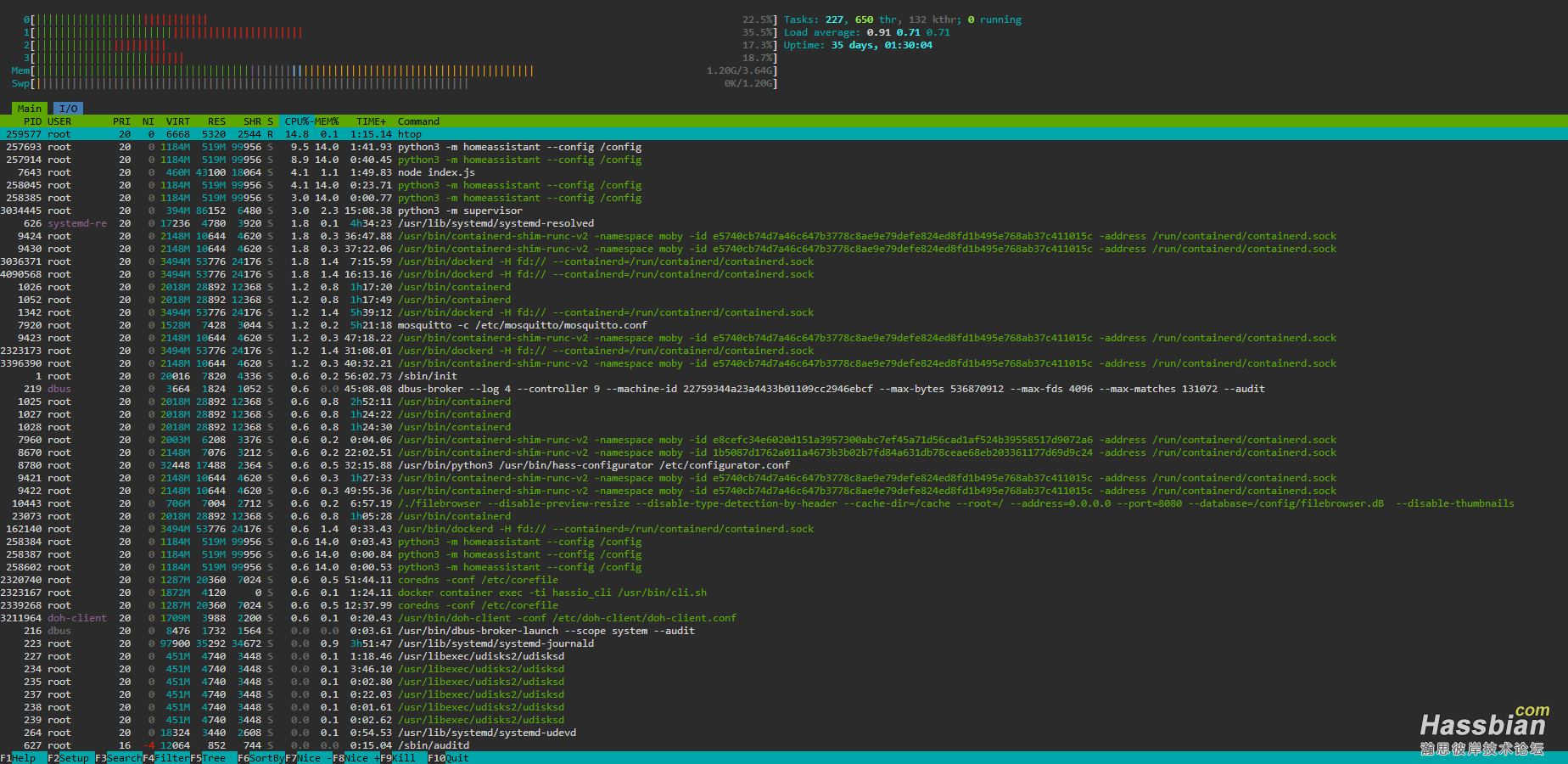The height and width of the screenshot is (764, 1568).
Task: Click the Tasks count line
Action: coord(903,20)
